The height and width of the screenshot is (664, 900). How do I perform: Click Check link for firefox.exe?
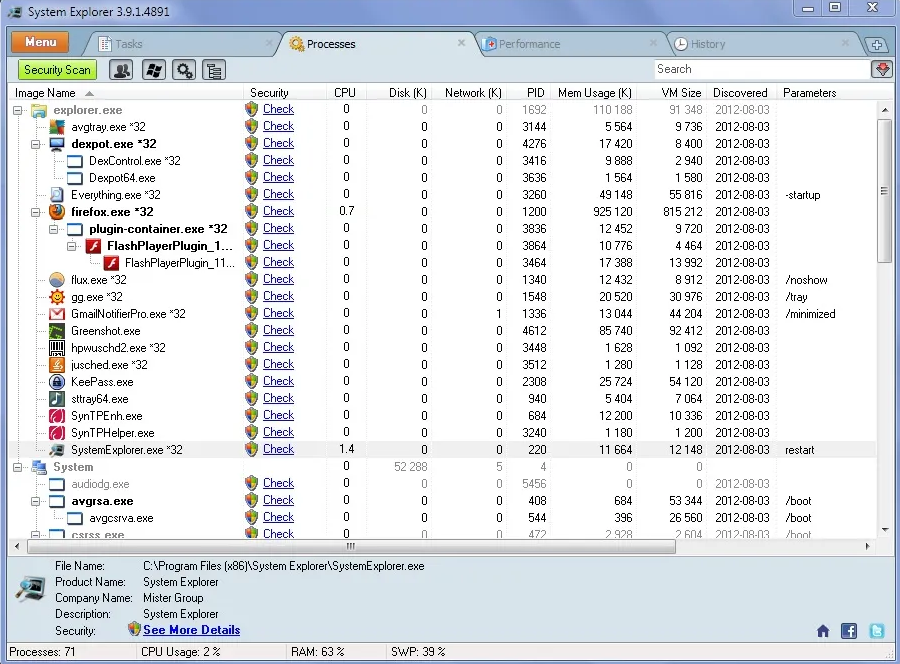coord(278,211)
